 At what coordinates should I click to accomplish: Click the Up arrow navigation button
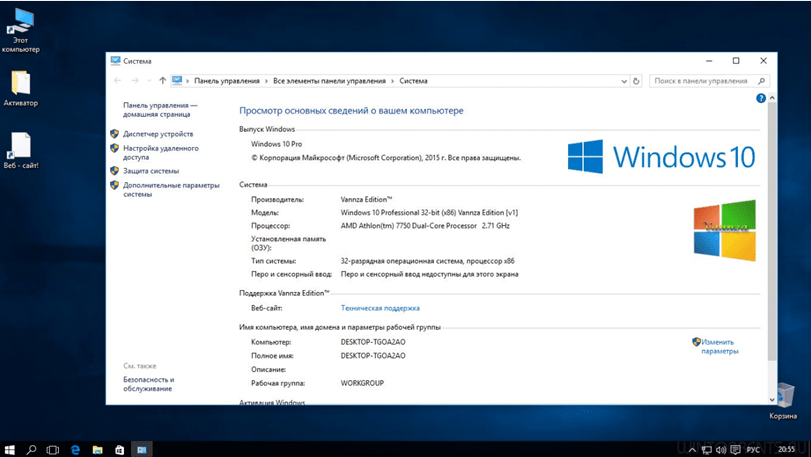tap(162, 81)
